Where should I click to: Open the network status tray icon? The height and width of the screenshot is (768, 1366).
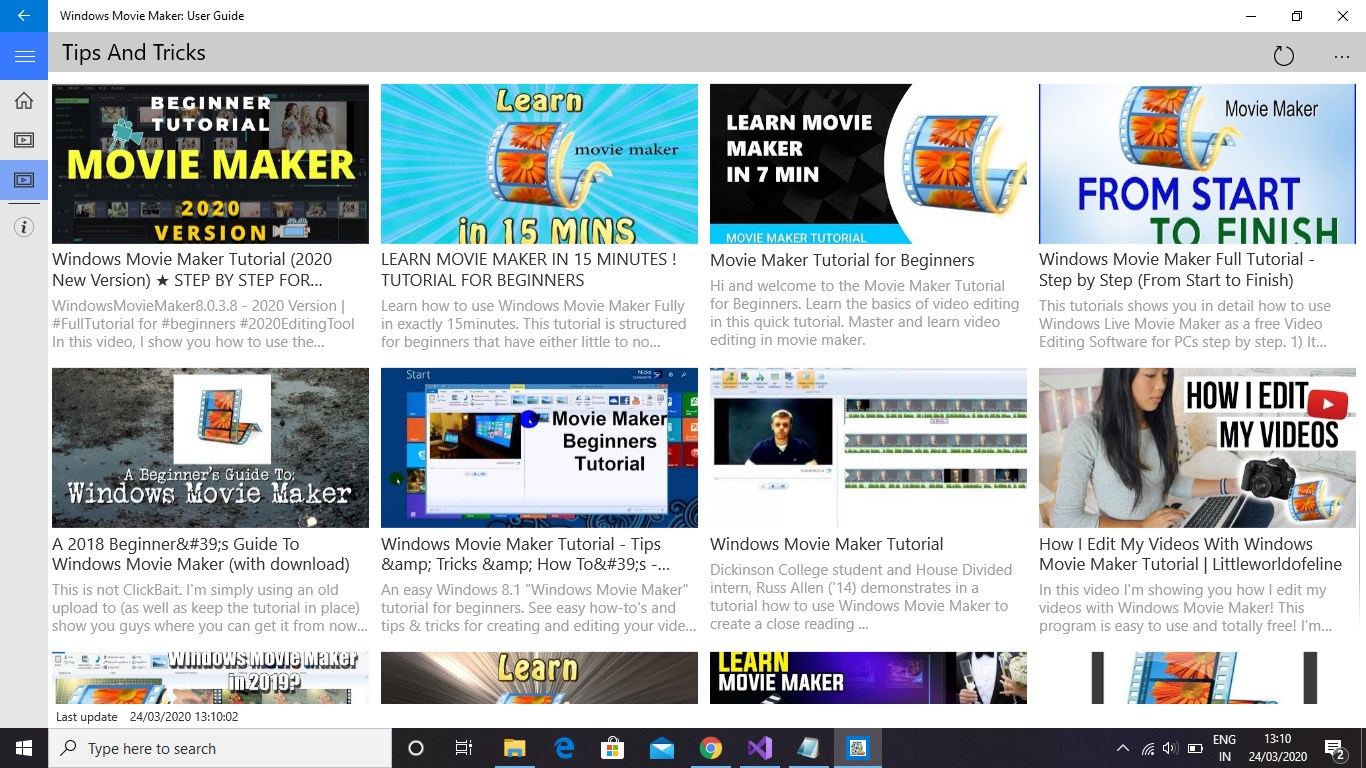(x=1147, y=748)
